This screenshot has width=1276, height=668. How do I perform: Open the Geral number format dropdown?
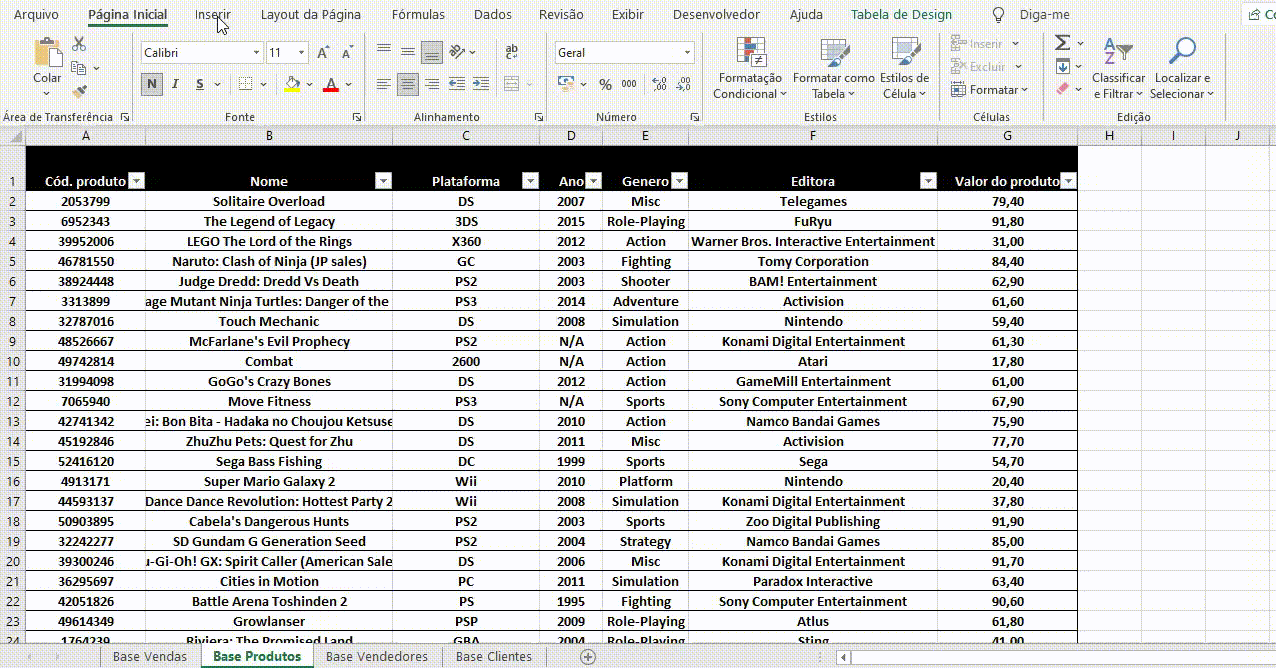pyautogui.click(x=687, y=53)
